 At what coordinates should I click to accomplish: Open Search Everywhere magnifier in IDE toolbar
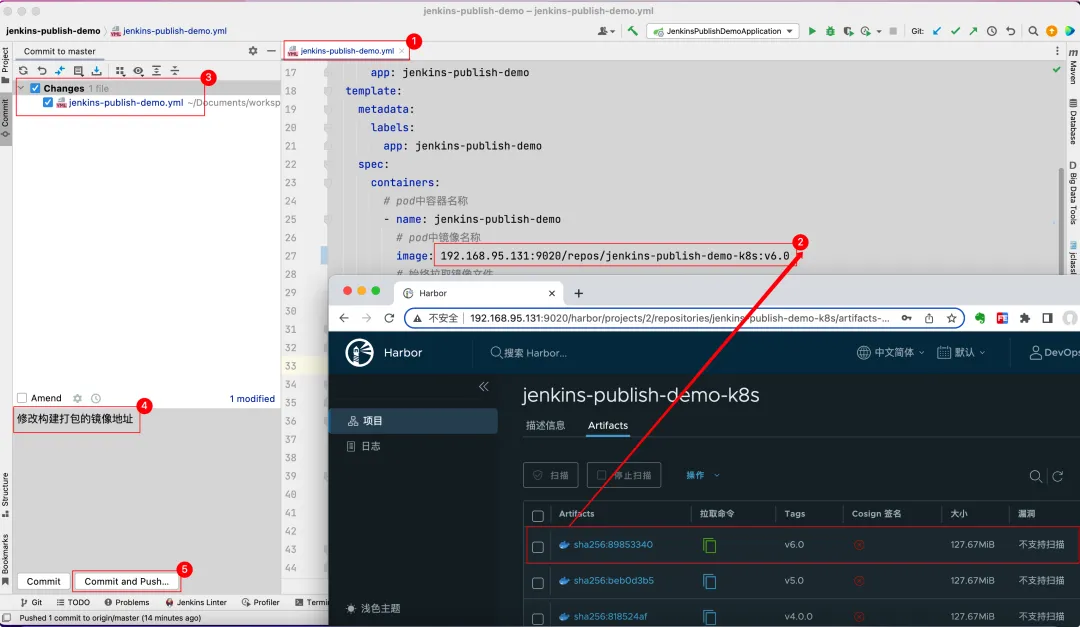(x=1033, y=31)
